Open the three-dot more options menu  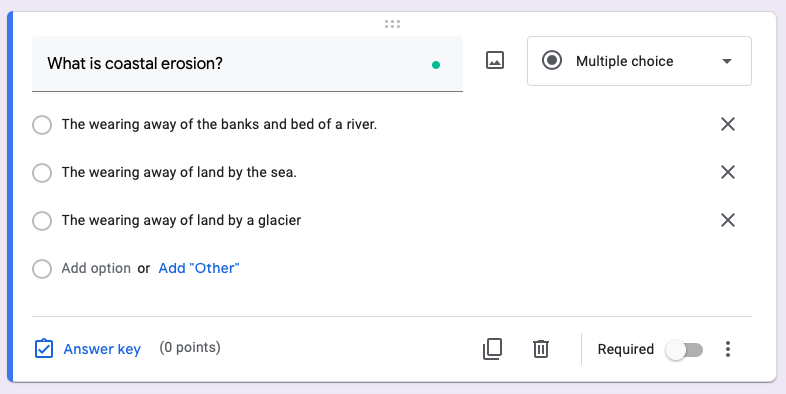click(x=728, y=349)
